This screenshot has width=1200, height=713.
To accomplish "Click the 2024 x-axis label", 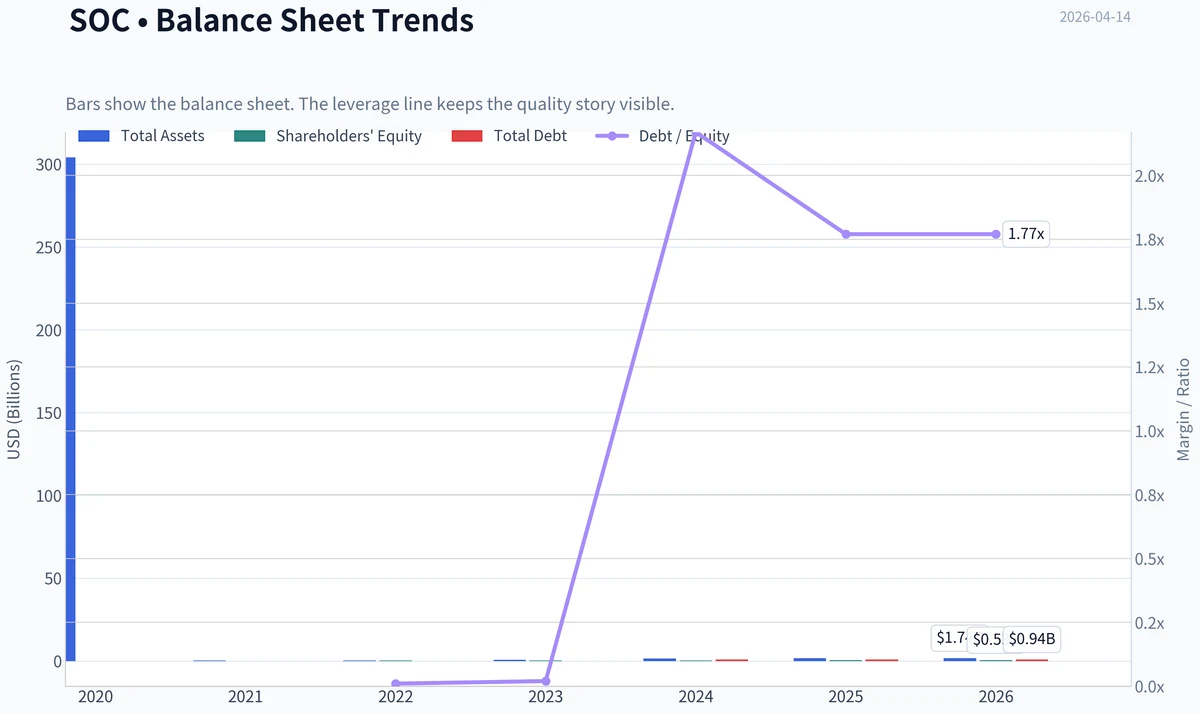I will pyautogui.click(x=695, y=697).
